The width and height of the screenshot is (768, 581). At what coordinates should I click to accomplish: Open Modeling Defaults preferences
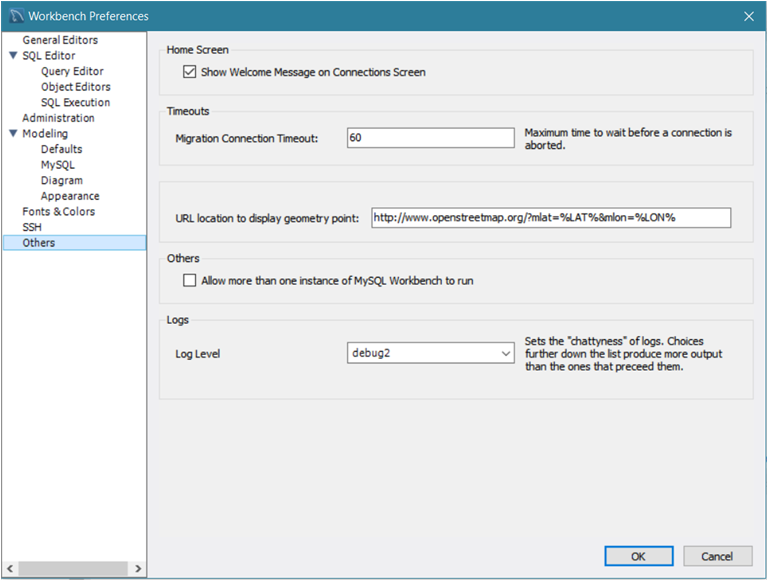click(61, 149)
